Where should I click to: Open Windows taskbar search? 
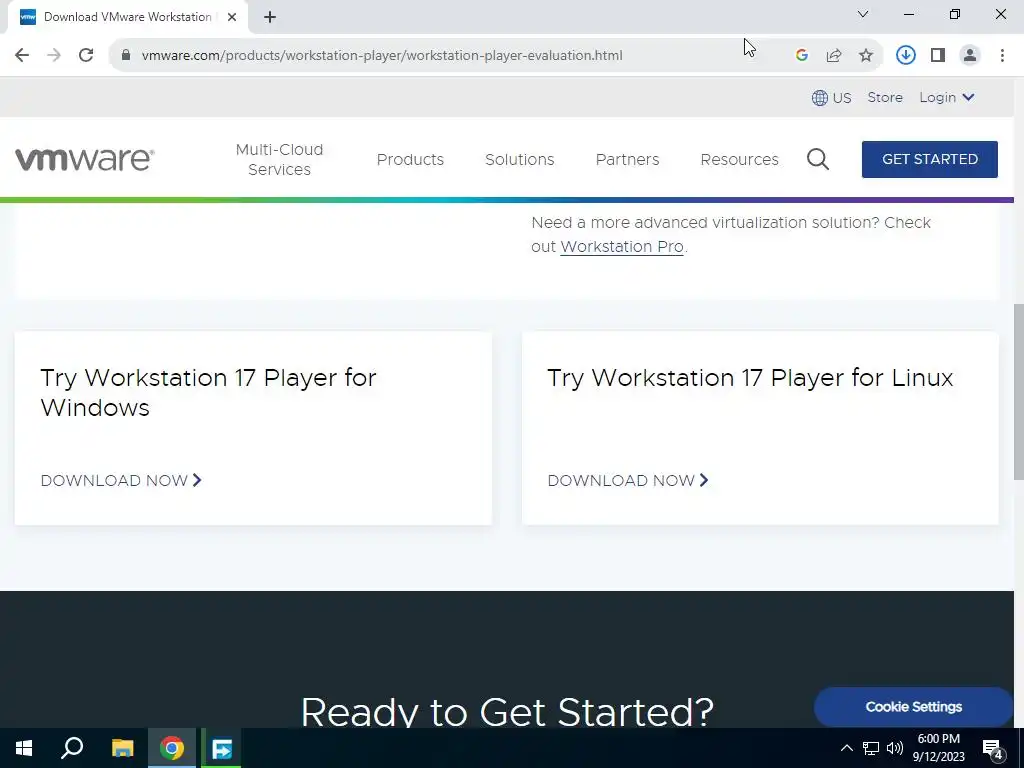click(72, 748)
